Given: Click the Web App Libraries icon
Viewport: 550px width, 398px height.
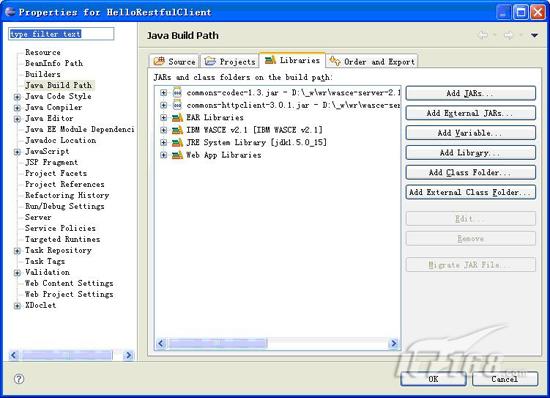Looking at the screenshot, I should pyautogui.click(x=177, y=155).
